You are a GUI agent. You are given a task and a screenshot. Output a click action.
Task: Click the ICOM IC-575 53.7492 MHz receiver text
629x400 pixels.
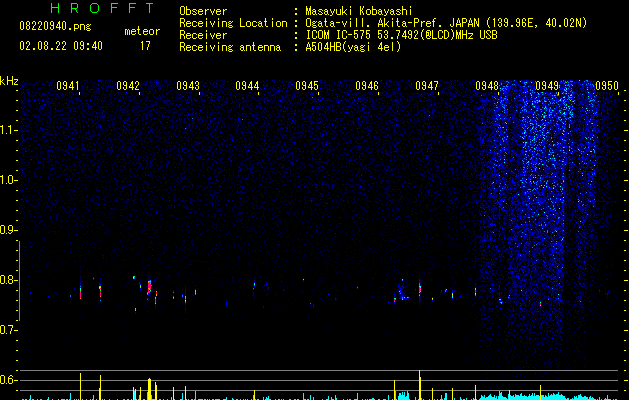pyautogui.click(x=402, y=35)
